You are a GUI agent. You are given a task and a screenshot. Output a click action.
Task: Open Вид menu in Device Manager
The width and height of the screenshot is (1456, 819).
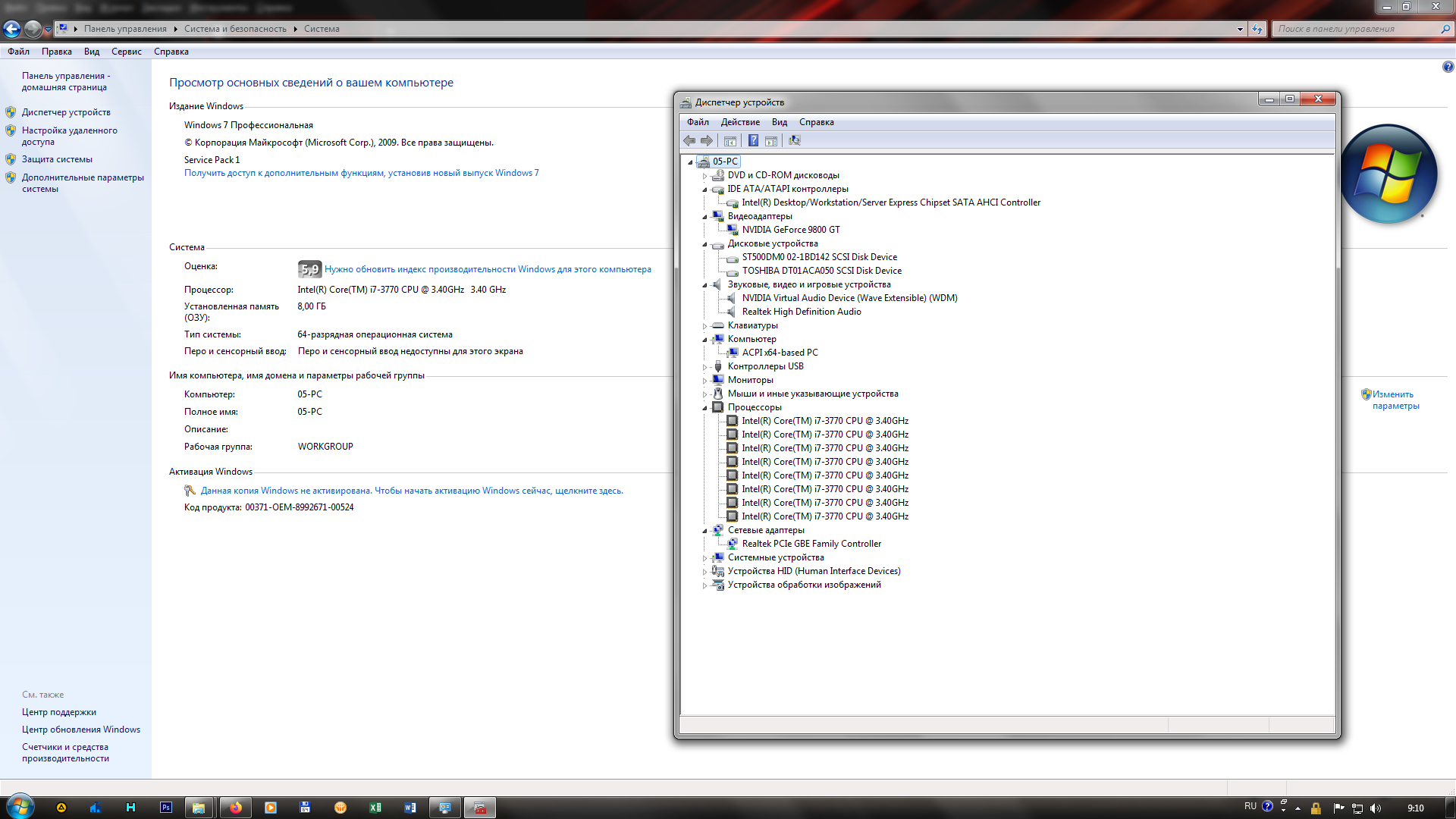tap(780, 122)
